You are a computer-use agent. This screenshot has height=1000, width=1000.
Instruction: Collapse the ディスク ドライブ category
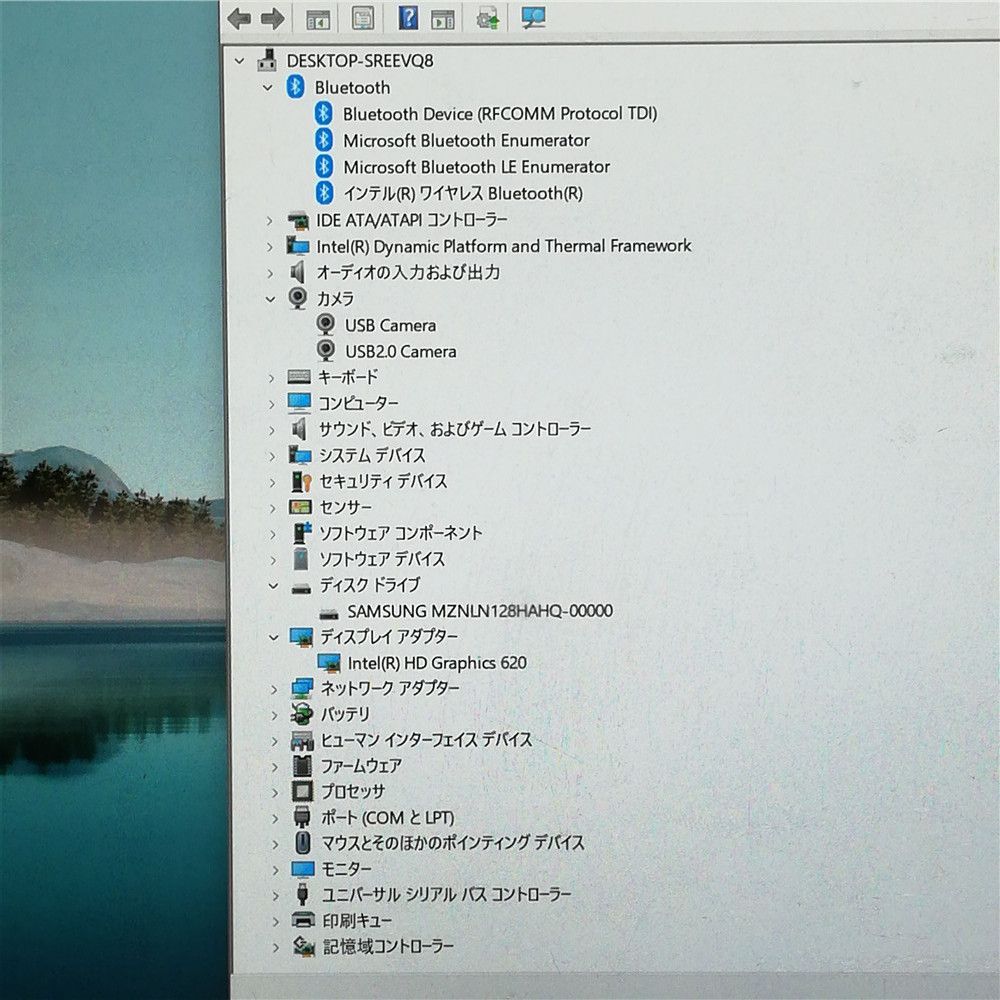[271, 585]
